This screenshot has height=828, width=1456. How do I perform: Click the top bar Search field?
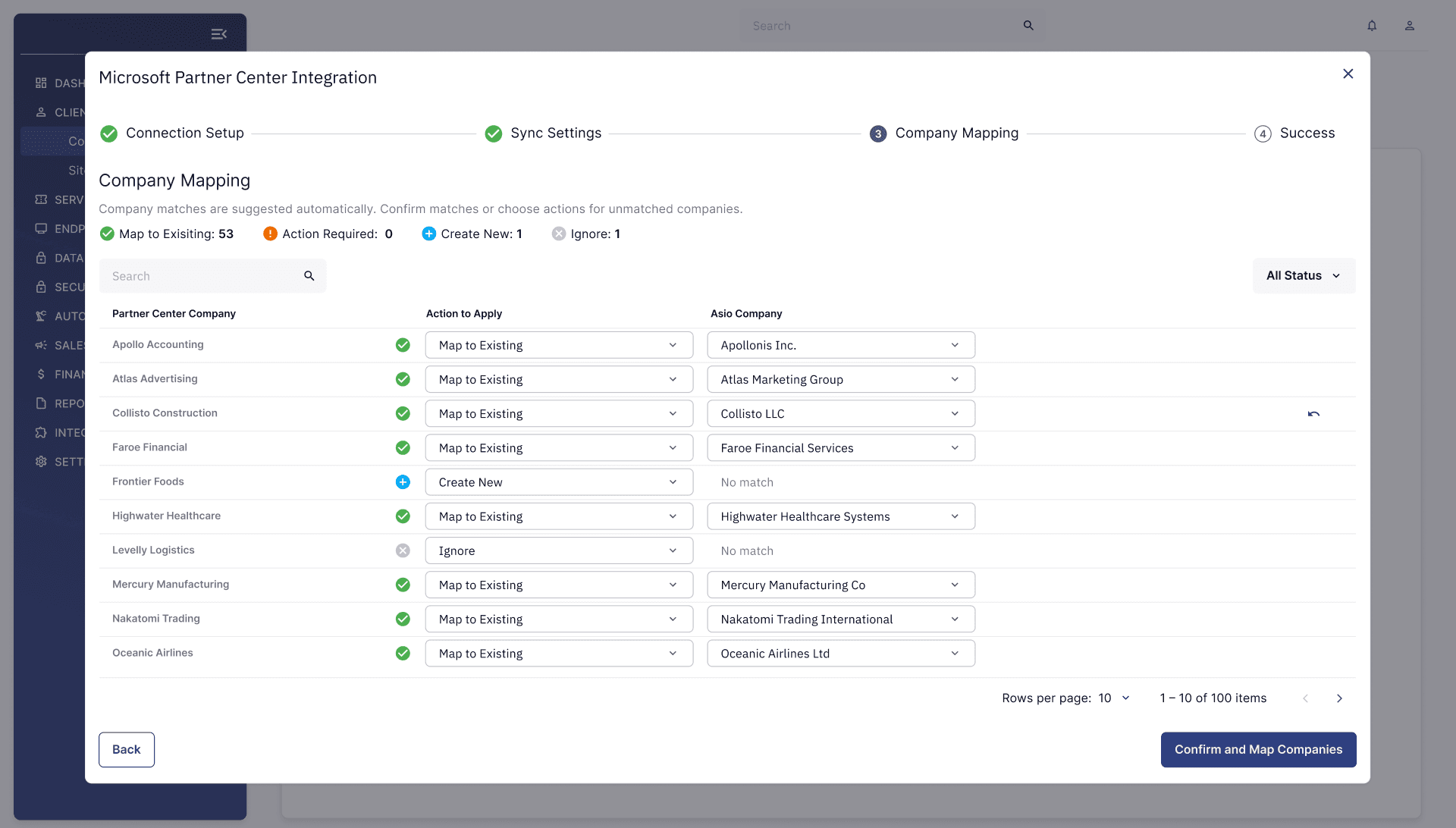(891, 26)
